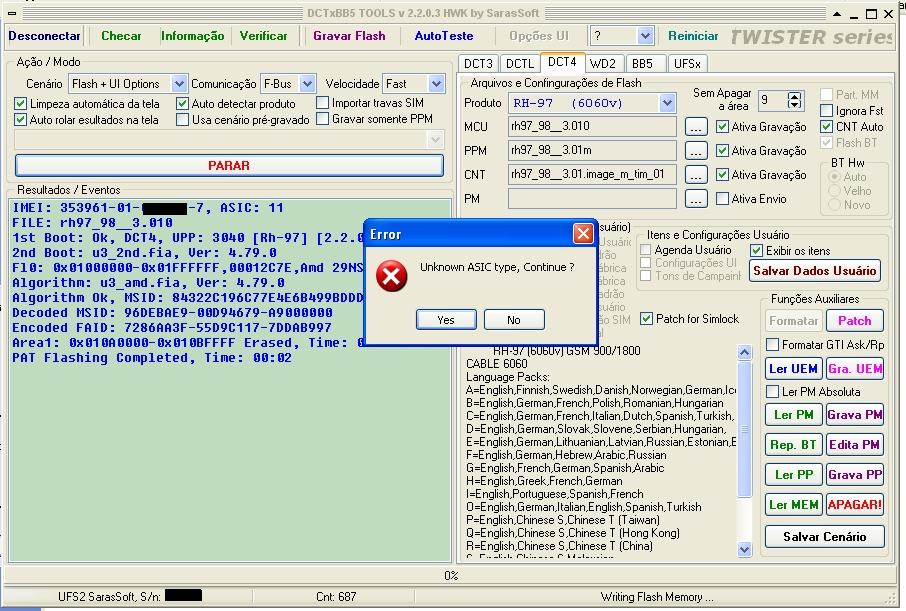Click Verificar in the toolbar
This screenshot has width=906, height=611.
click(x=263, y=36)
